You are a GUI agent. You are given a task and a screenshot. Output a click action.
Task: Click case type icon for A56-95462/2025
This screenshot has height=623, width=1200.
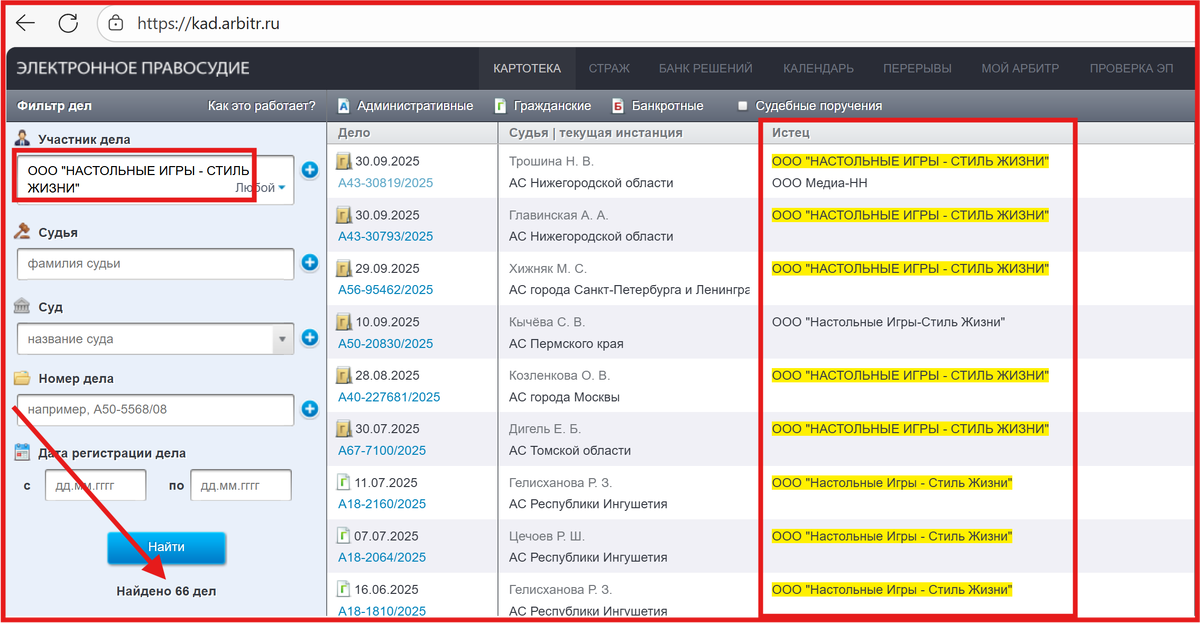point(344,268)
